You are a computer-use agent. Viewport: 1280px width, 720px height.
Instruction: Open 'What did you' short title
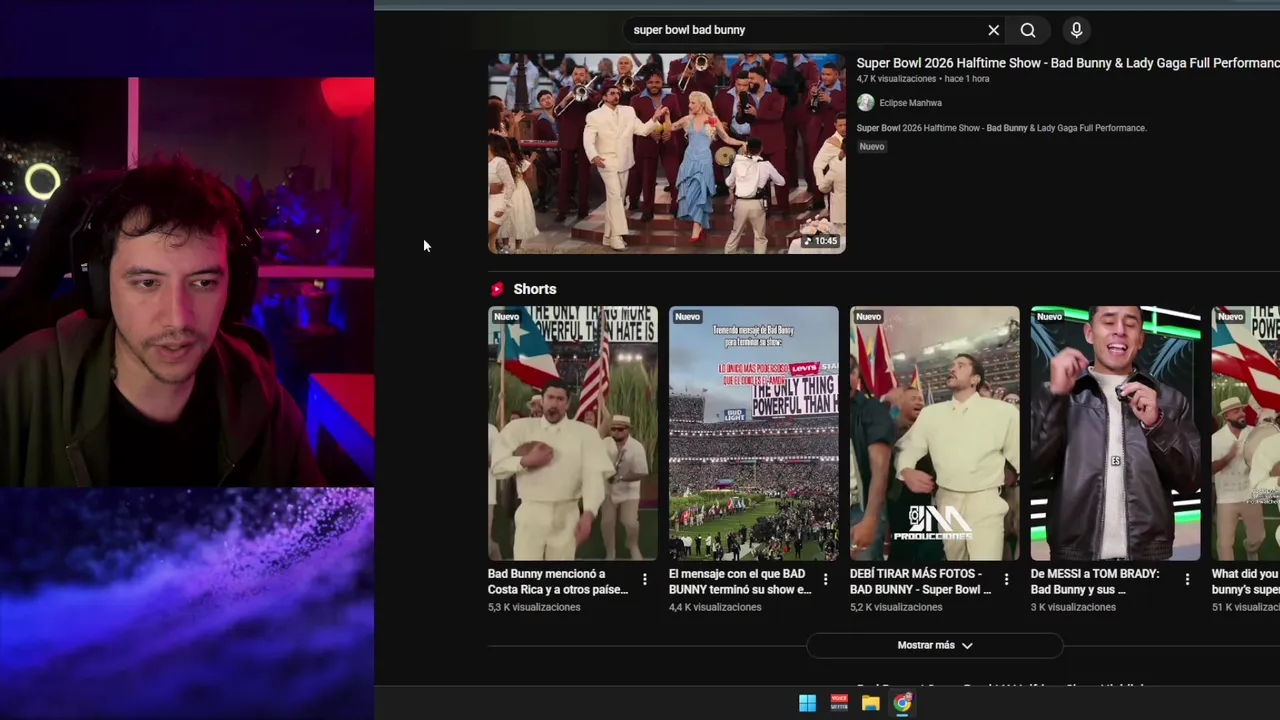[x=1246, y=582]
